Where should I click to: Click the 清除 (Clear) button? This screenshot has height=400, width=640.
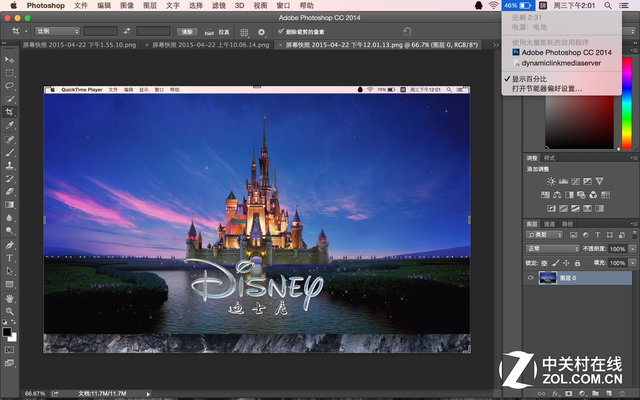[187, 32]
